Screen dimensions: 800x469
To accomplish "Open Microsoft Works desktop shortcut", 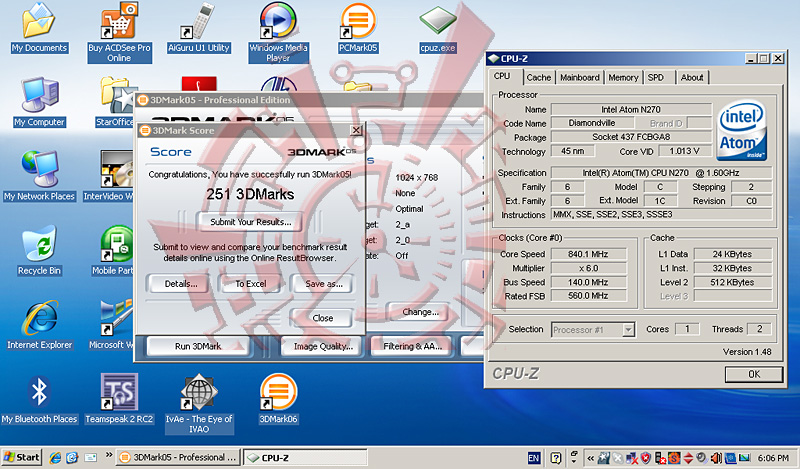I will point(112,325).
